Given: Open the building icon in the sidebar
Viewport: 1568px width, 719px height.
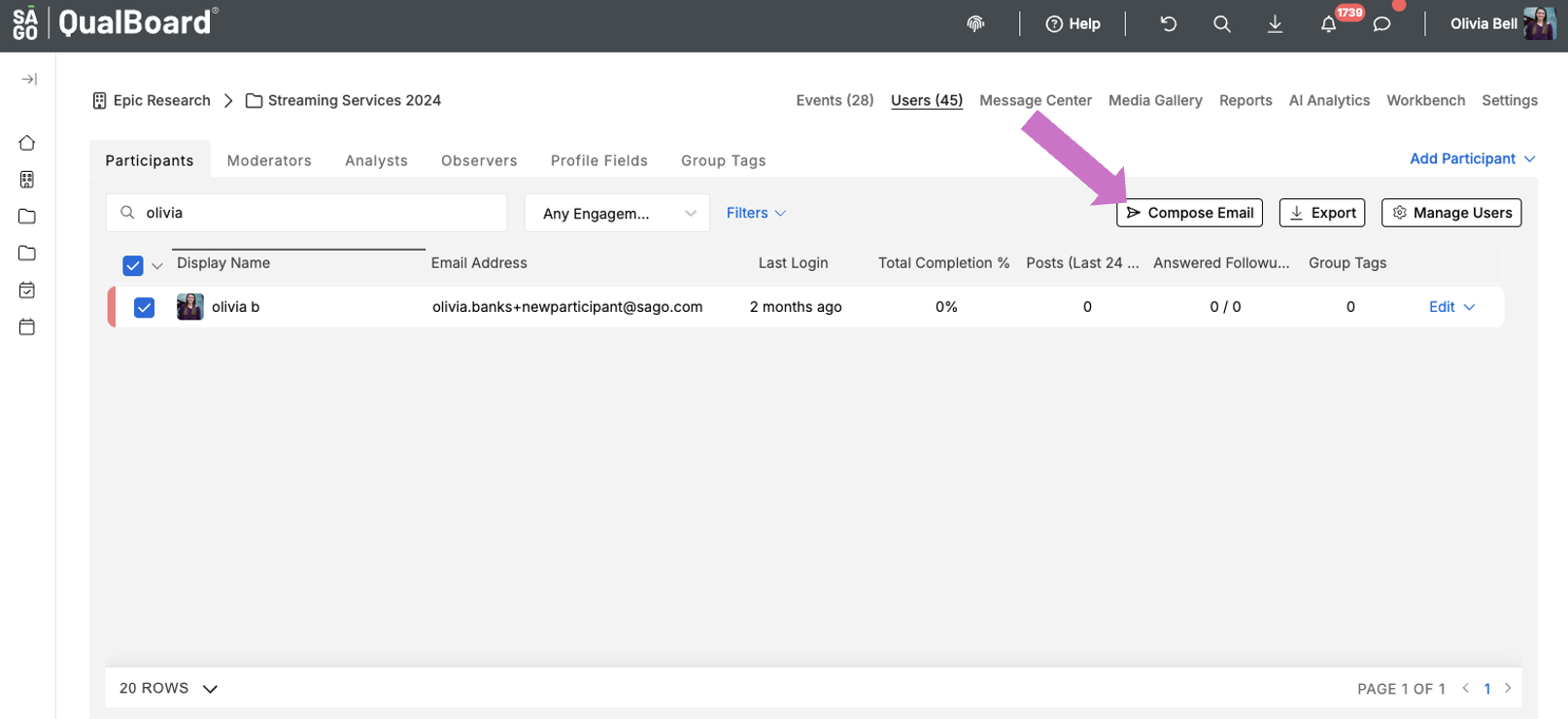Looking at the screenshot, I should tap(27, 180).
